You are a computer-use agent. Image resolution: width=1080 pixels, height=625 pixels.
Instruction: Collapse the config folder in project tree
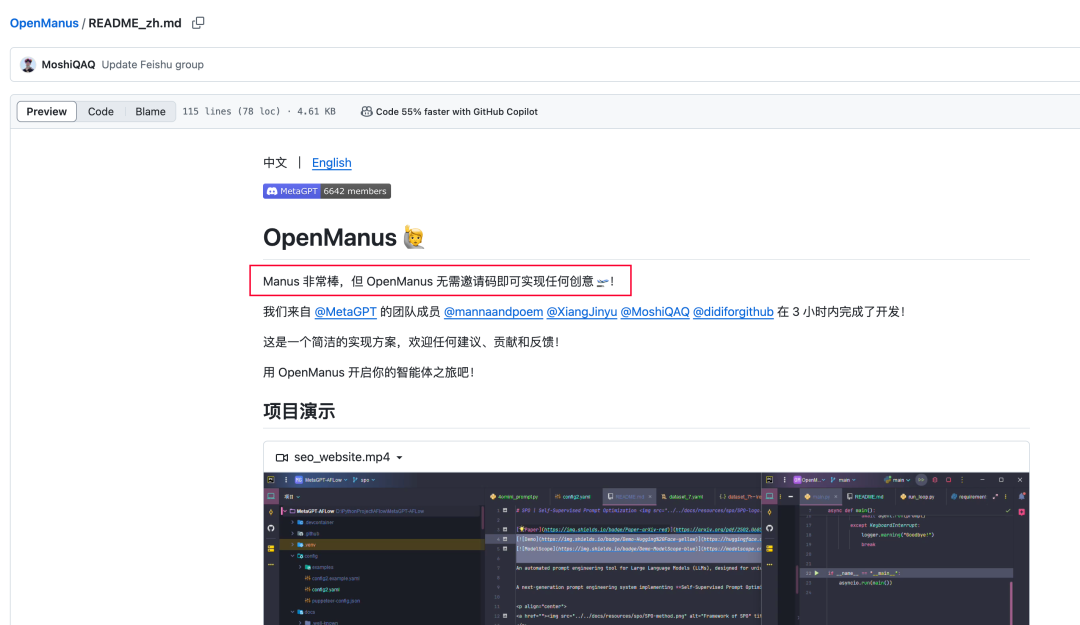292,556
